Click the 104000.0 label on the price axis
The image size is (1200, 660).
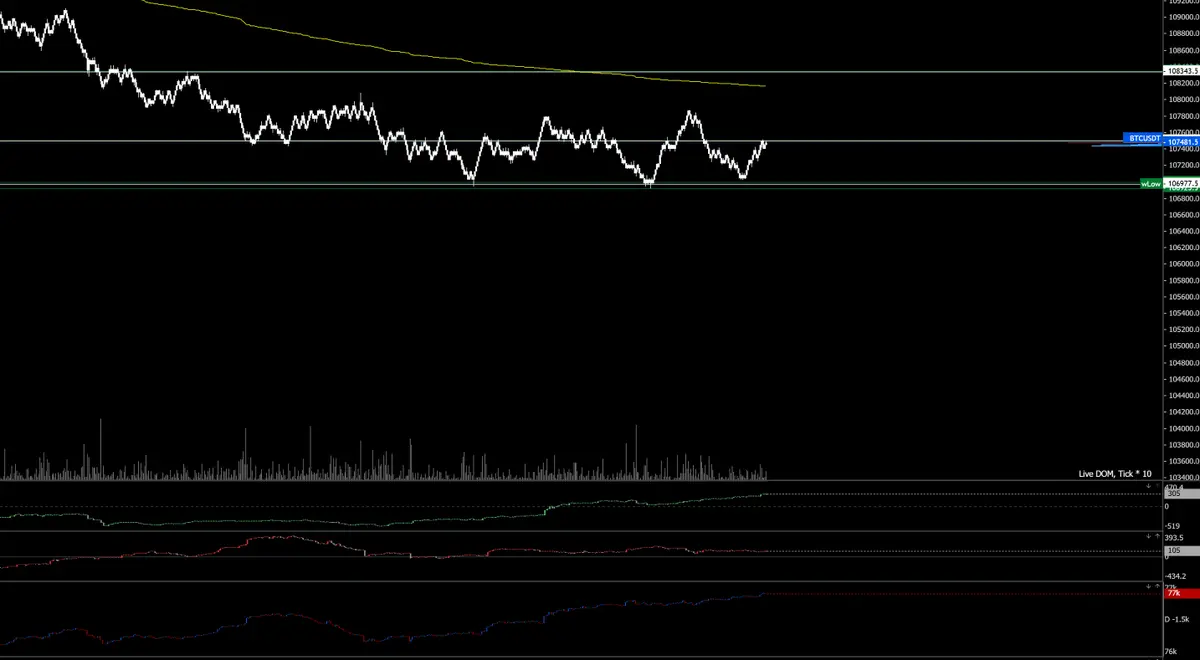click(1183, 429)
